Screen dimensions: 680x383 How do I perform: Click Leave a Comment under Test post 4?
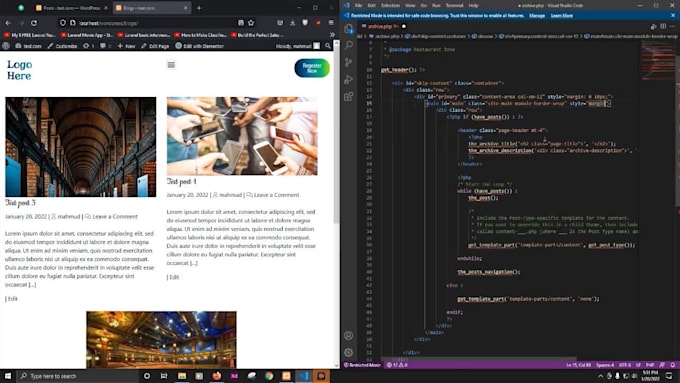[276, 195]
